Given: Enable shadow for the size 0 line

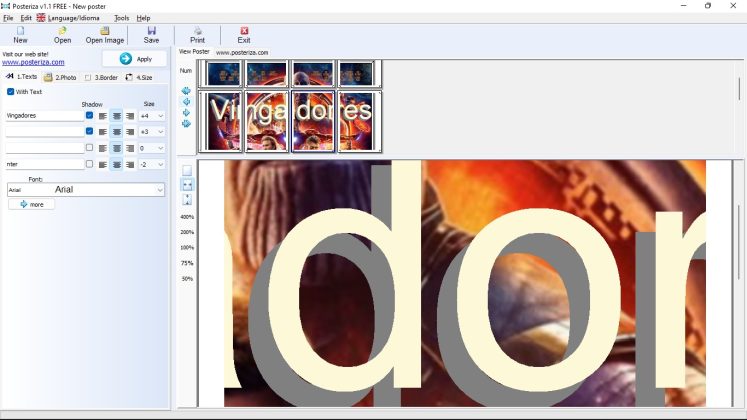Looking at the screenshot, I should pos(89,148).
